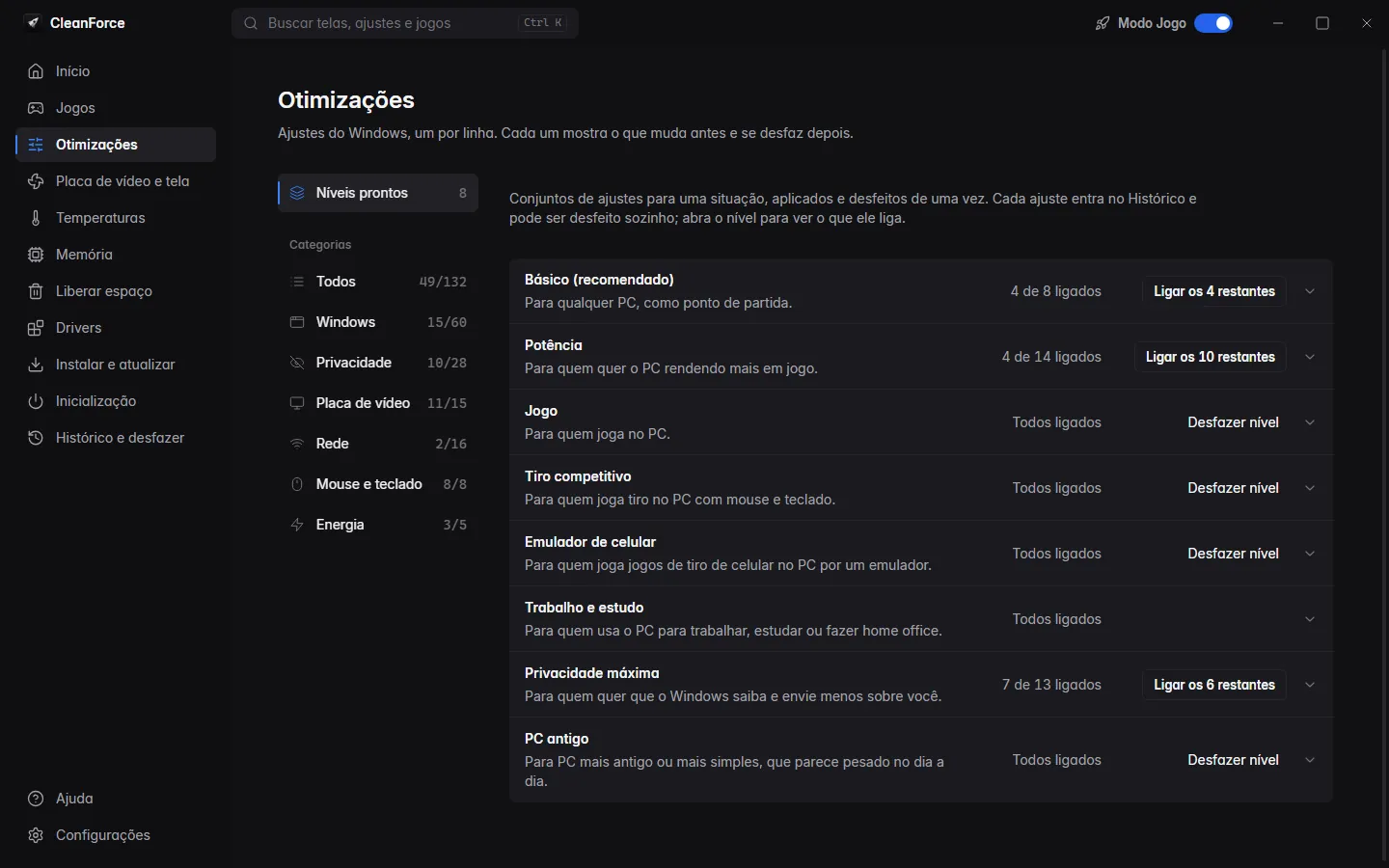The image size is (1389, 868).
Task: Click the Placa de vídeo e tela sidebar icon
Action: [36, 181]
